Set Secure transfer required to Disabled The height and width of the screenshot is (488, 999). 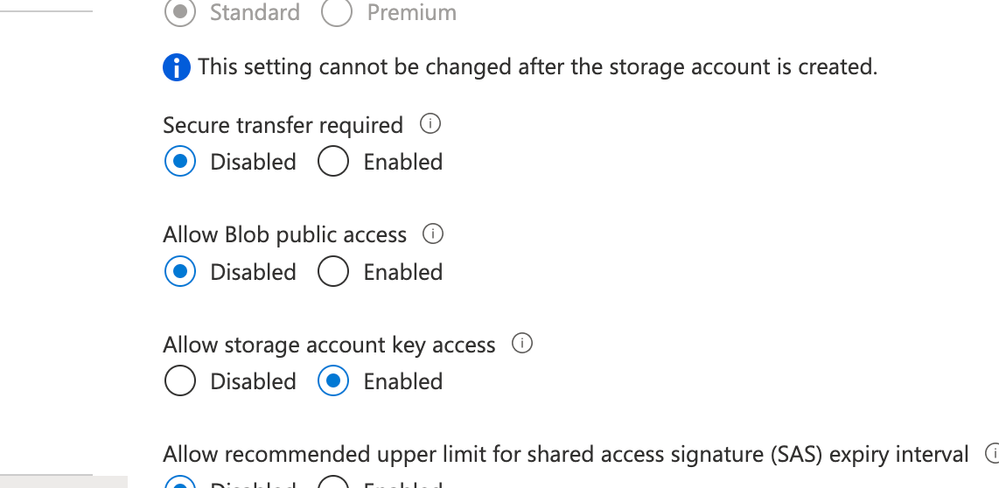tap(180, 162)
